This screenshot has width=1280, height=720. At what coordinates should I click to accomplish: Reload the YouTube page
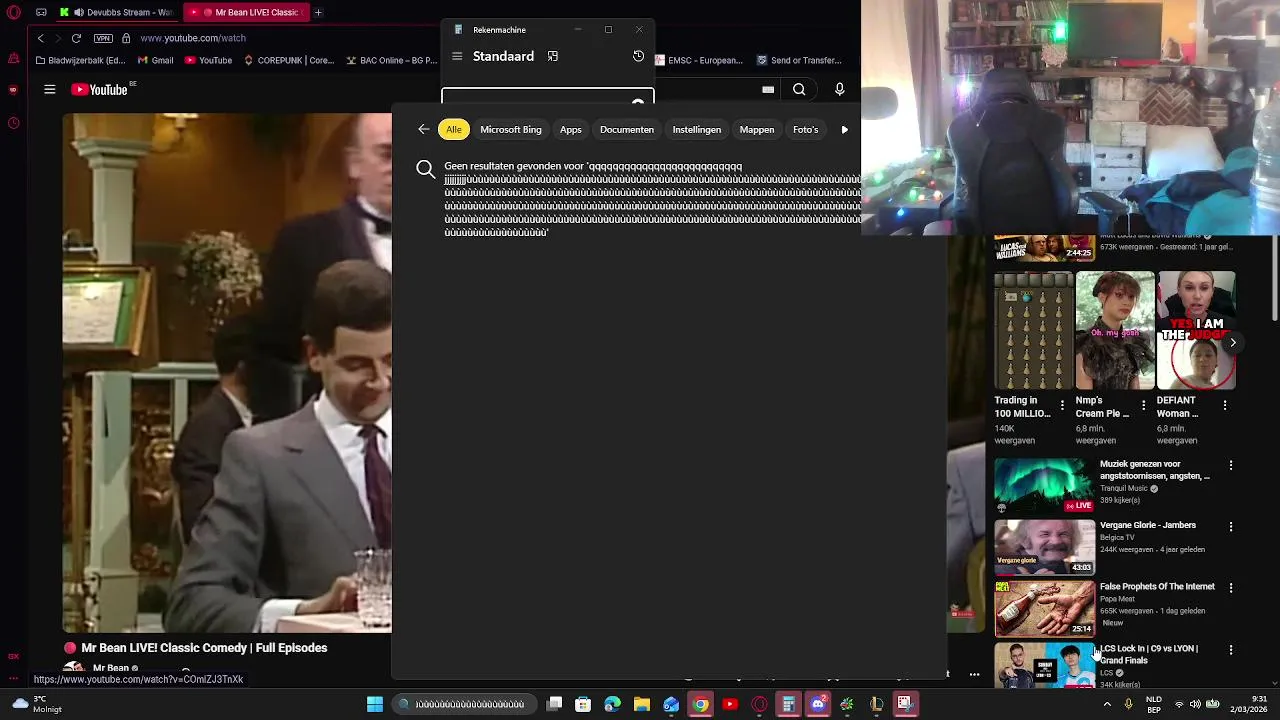(x=76, y=38)
